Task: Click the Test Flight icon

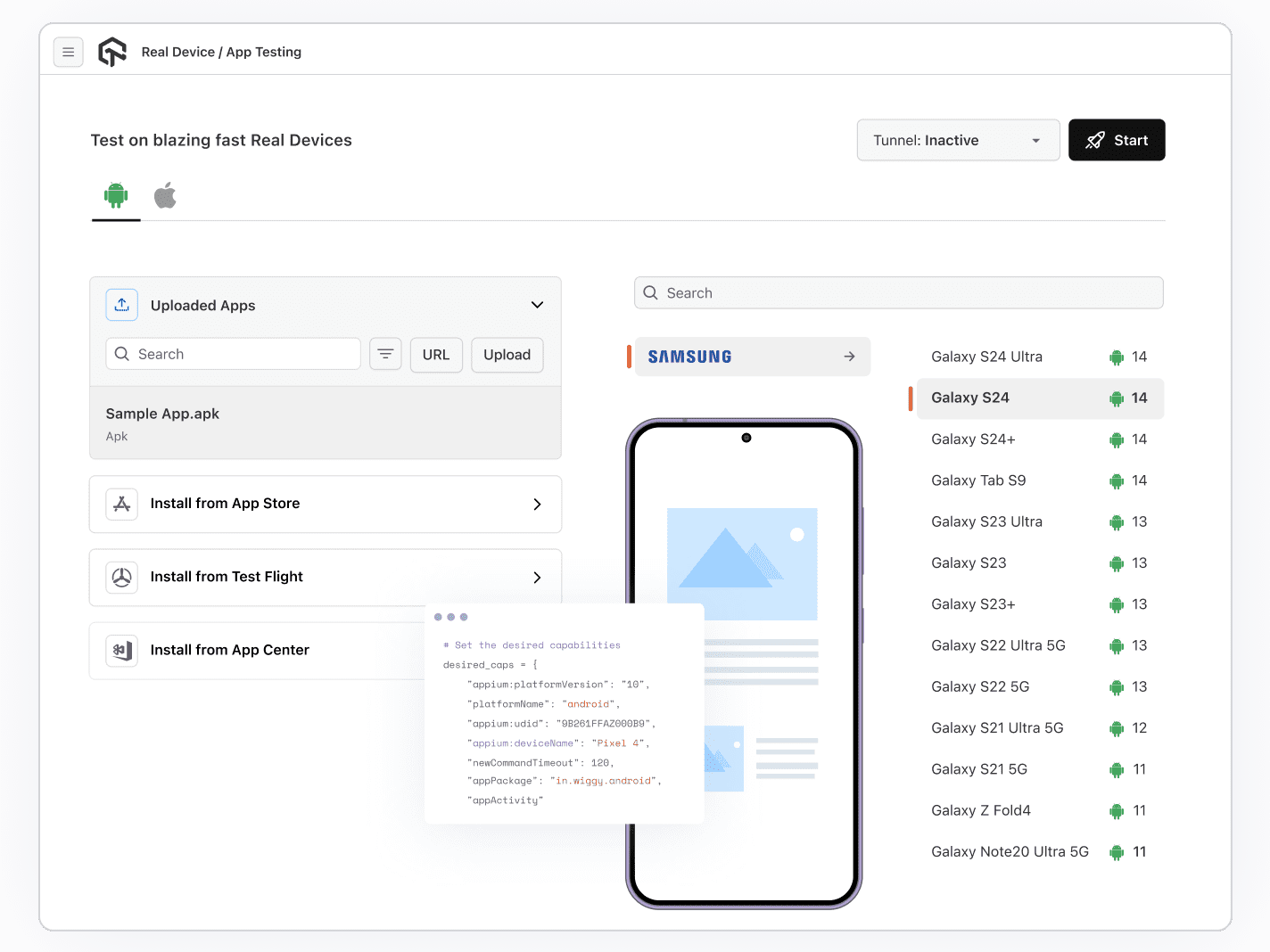Action: (x=122, y=577)
